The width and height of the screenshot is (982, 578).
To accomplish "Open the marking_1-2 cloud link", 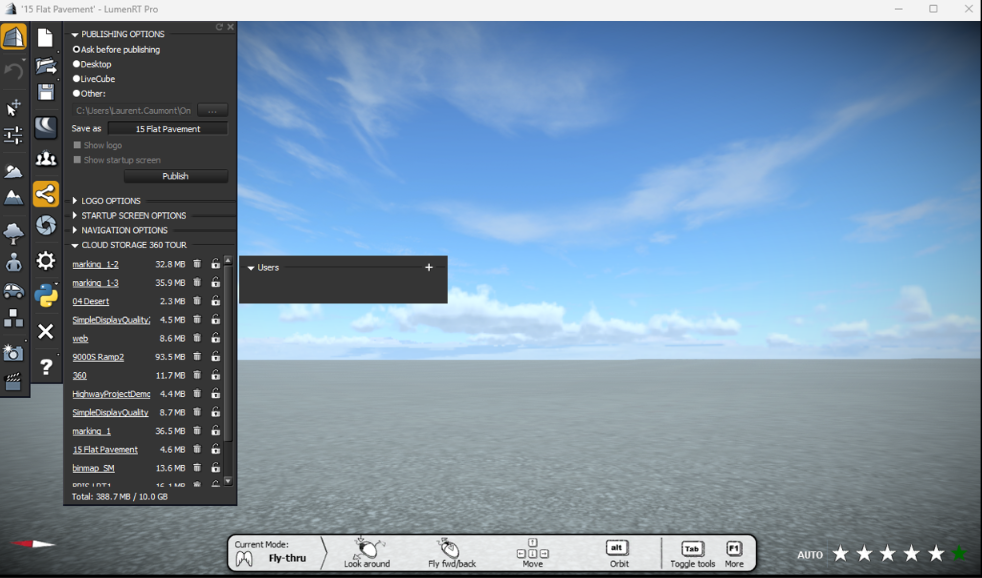I will (x=95, y=264).
